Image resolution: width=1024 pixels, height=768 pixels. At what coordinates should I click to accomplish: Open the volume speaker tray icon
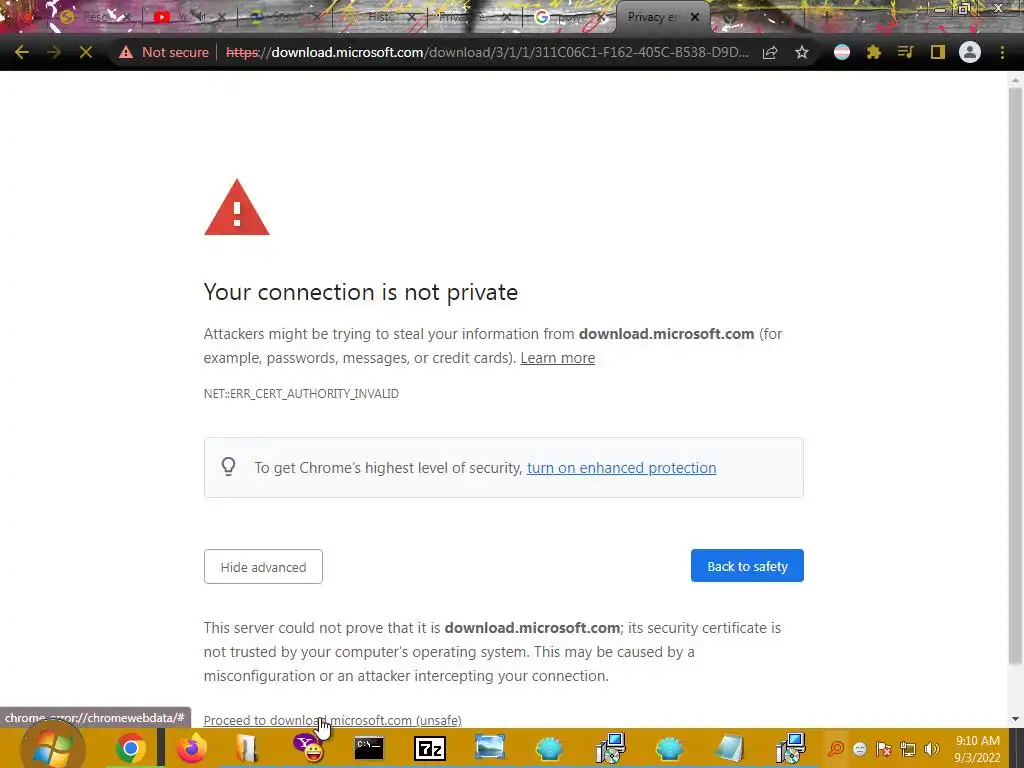click(932, 748)
